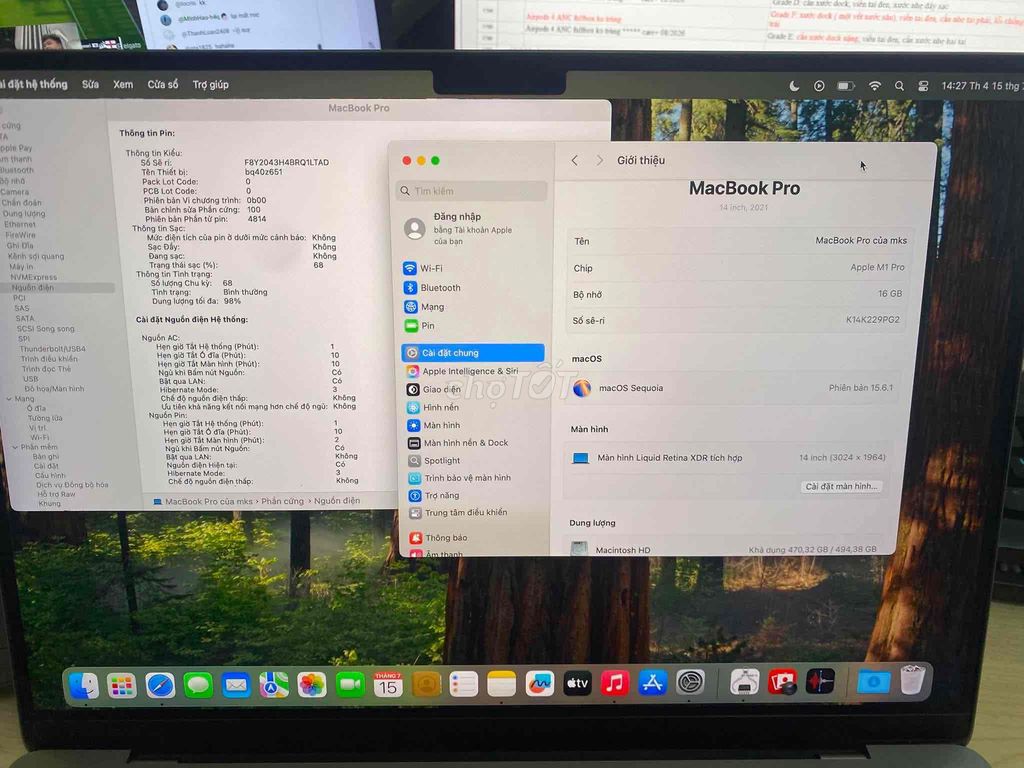Click Phần cứng in System Information path bar
Viewport: 1024px width, 768px height.
point(282,501)
